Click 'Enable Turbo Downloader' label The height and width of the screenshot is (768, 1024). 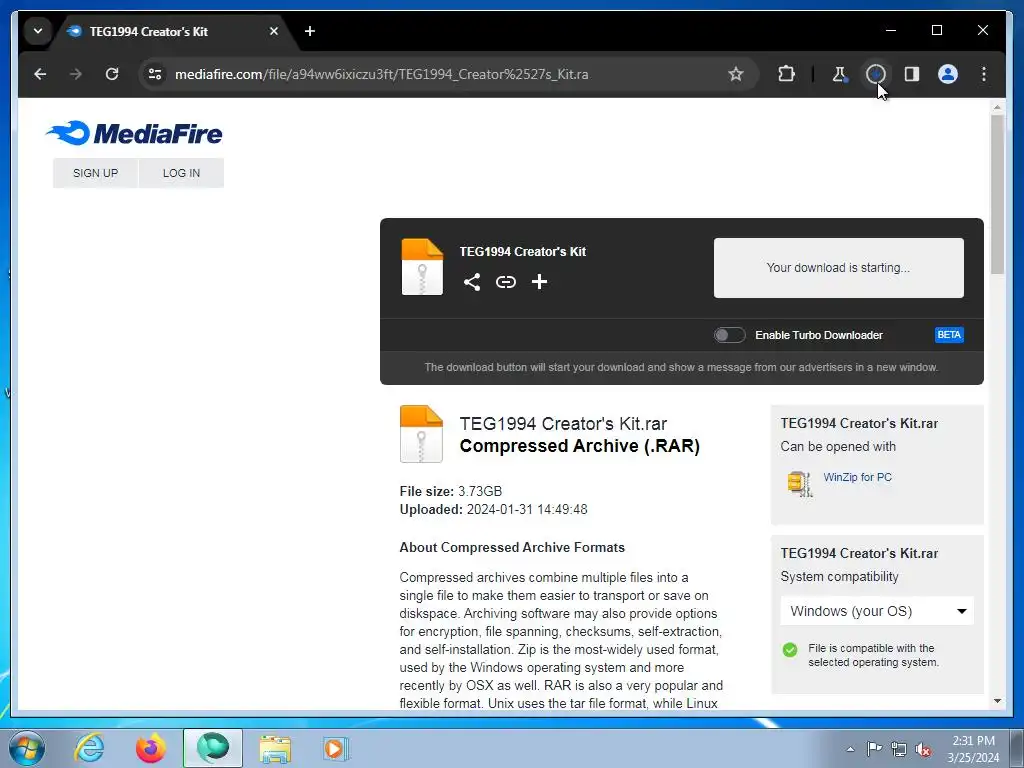click(x=819, y=335)
